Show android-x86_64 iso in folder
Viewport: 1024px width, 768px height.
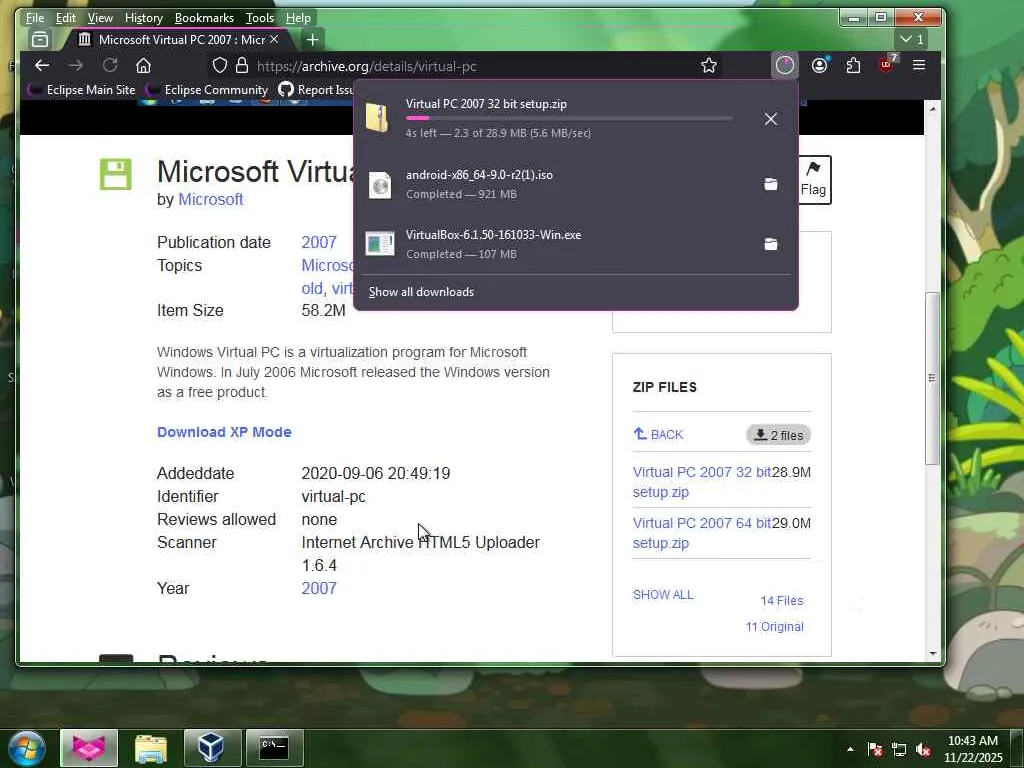pyautogui.click(x=771, y=184)
